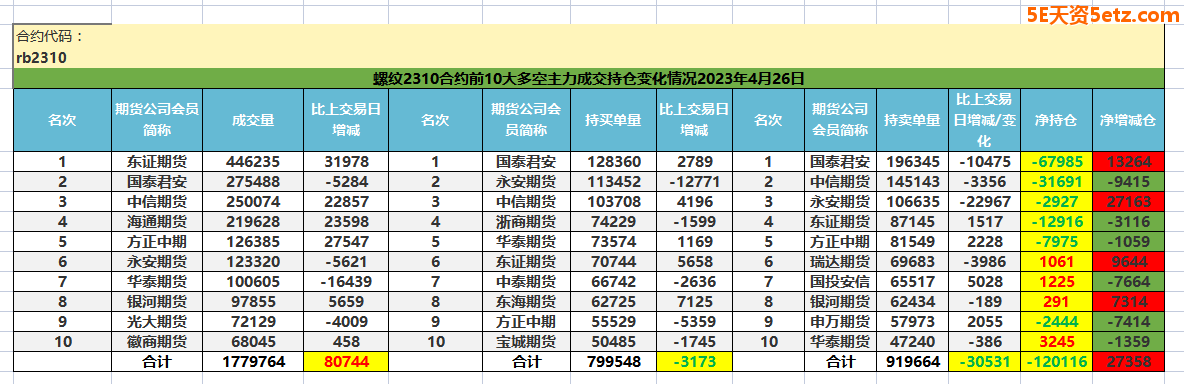Click the 瑞达期货 cell

(840, 261)
